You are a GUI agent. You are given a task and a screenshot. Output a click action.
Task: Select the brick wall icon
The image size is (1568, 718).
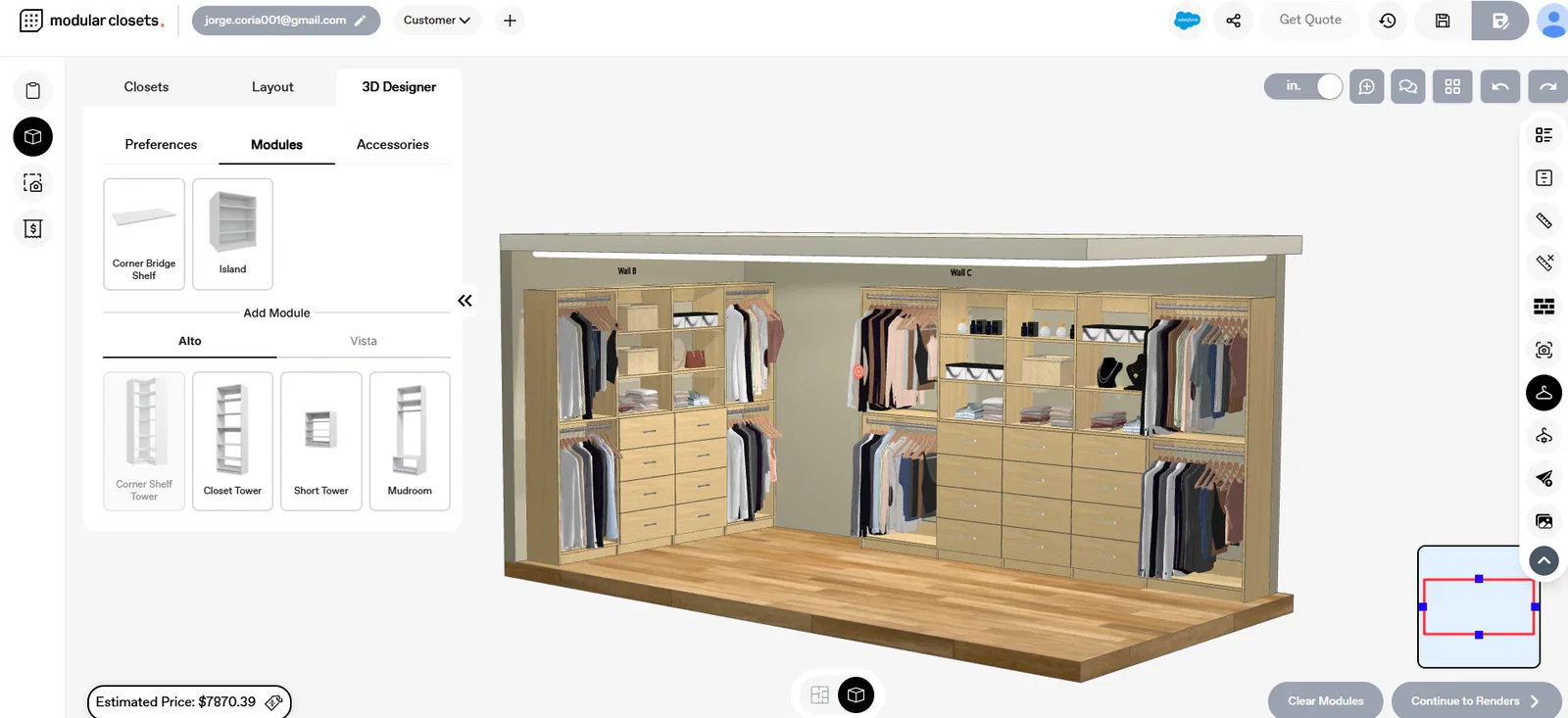[1543, 307]
